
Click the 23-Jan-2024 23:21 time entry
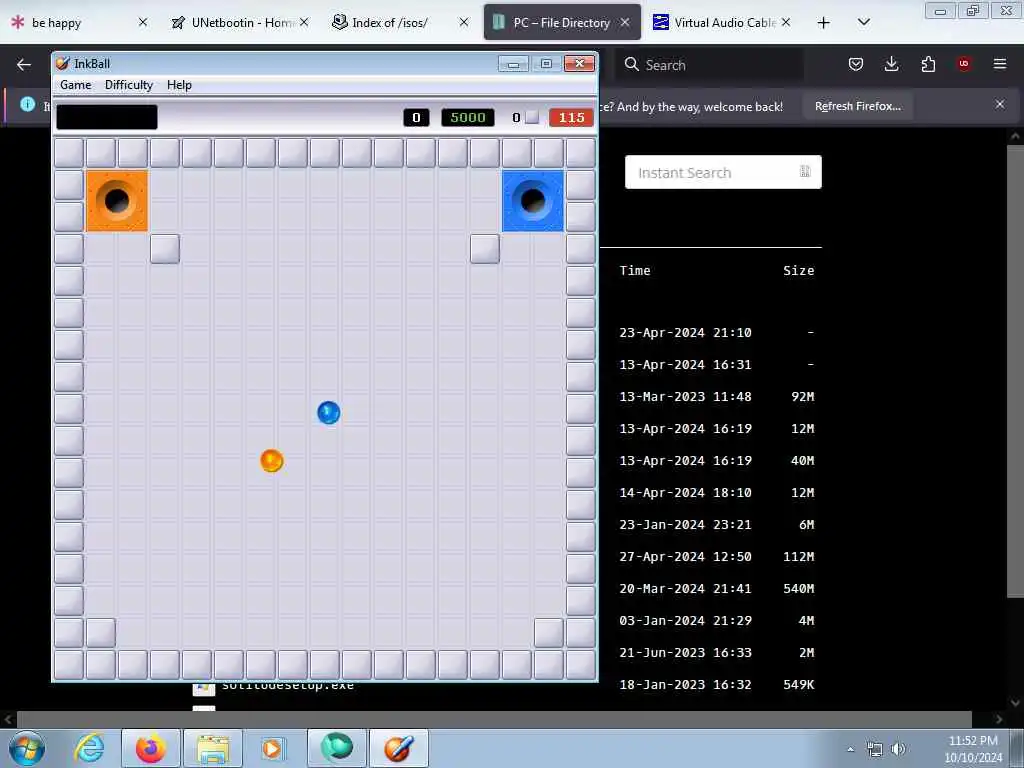[x=685, y=524]
